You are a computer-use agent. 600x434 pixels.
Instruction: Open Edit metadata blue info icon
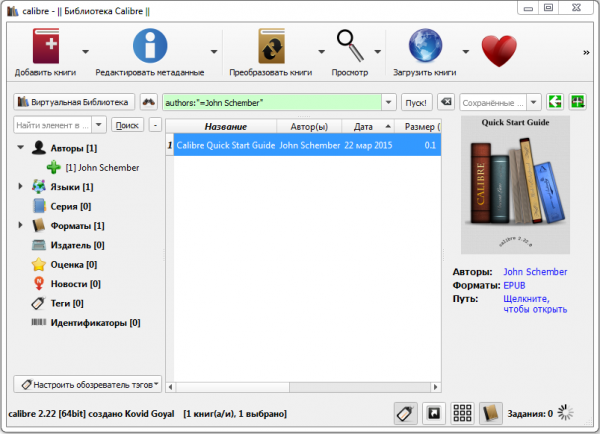150,46
